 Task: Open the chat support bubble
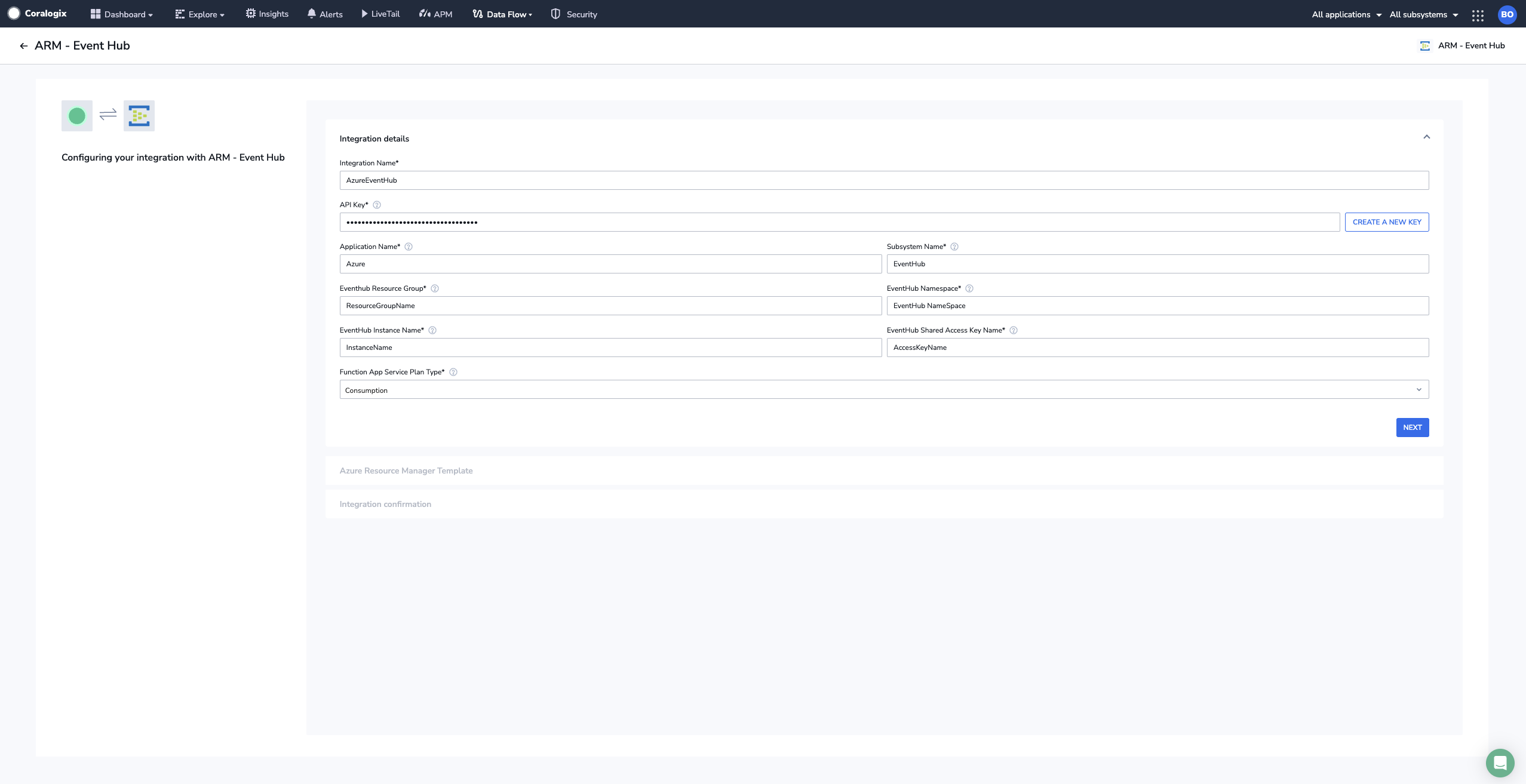(1500, 763)
